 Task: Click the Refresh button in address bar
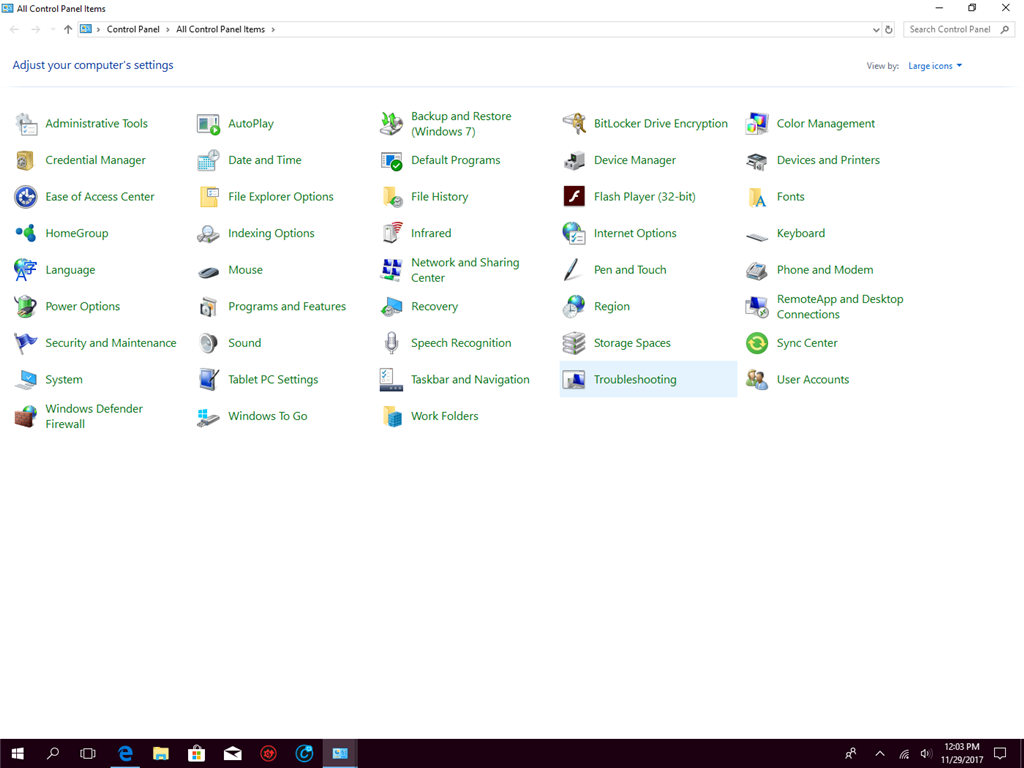[x=889, y=30]
